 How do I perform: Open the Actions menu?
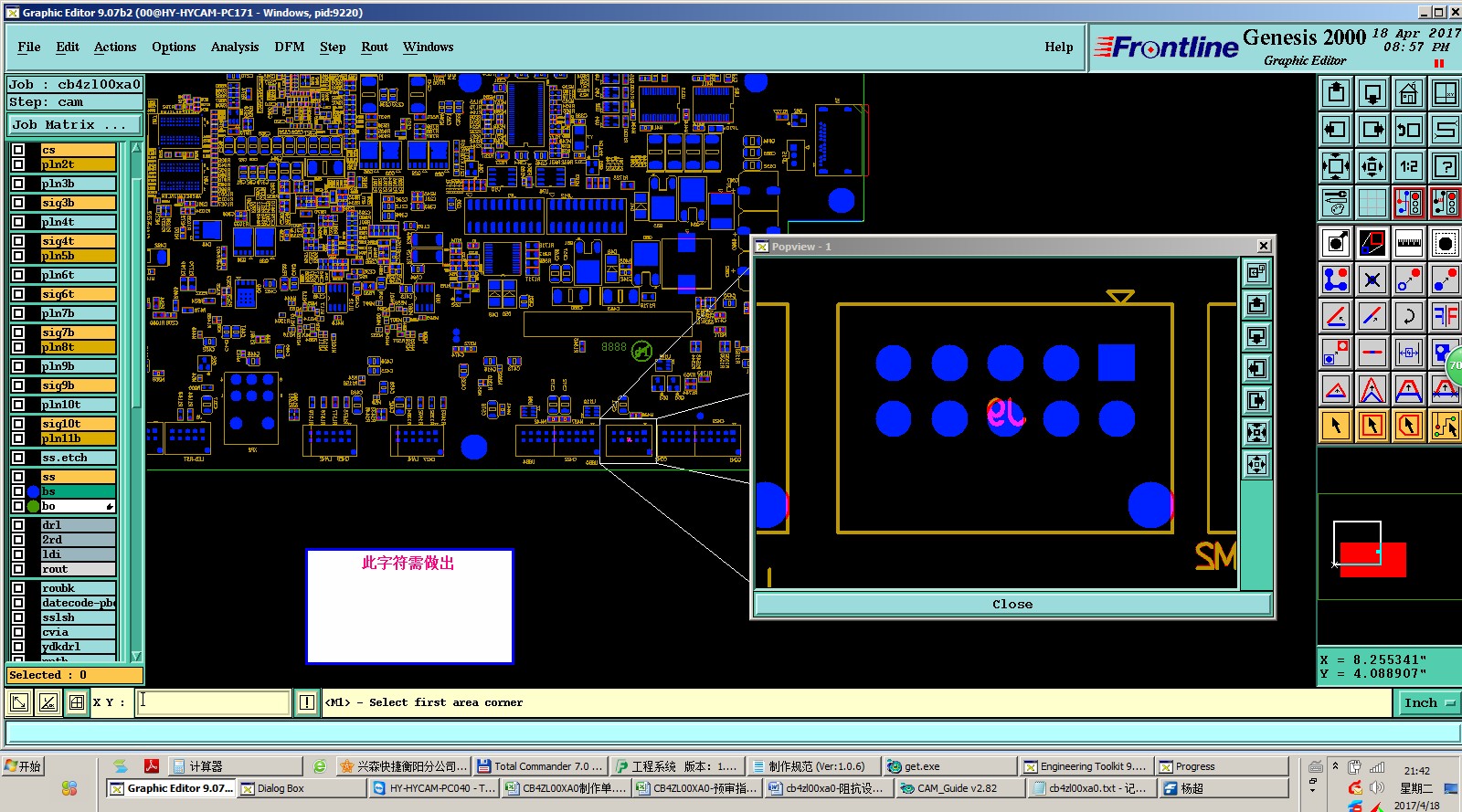[x=115, y=47]
